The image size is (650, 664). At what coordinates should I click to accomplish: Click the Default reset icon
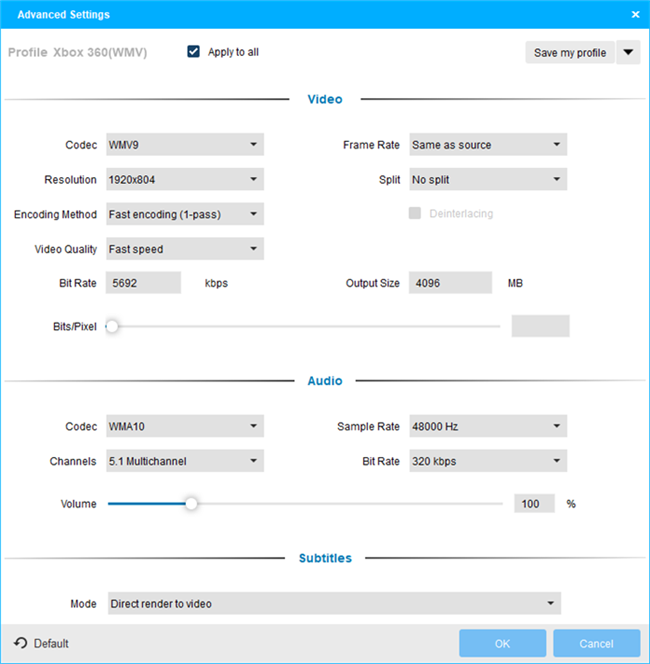click(20, 643)
